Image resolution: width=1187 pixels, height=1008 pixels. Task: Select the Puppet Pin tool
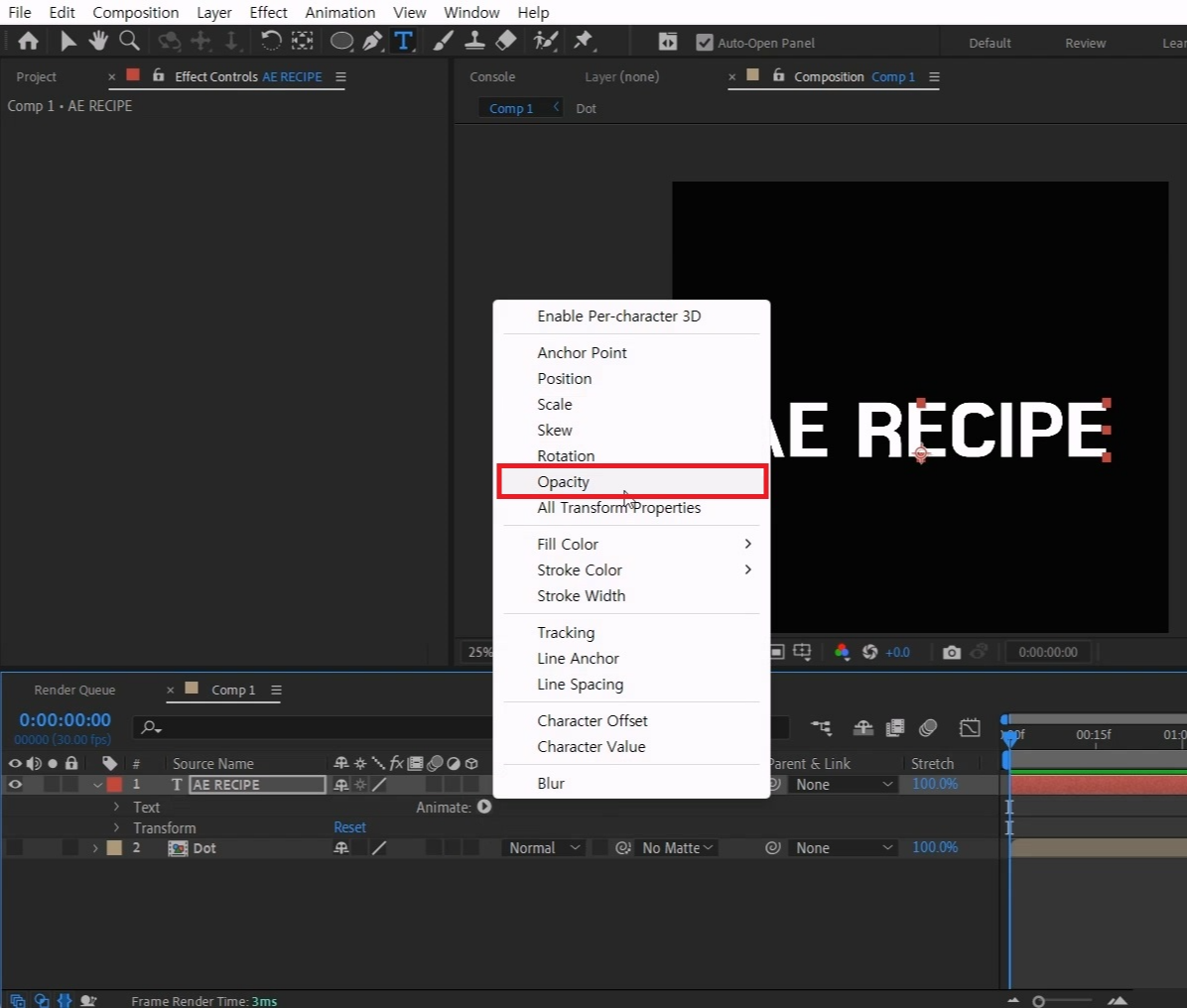tap(583, 41)
